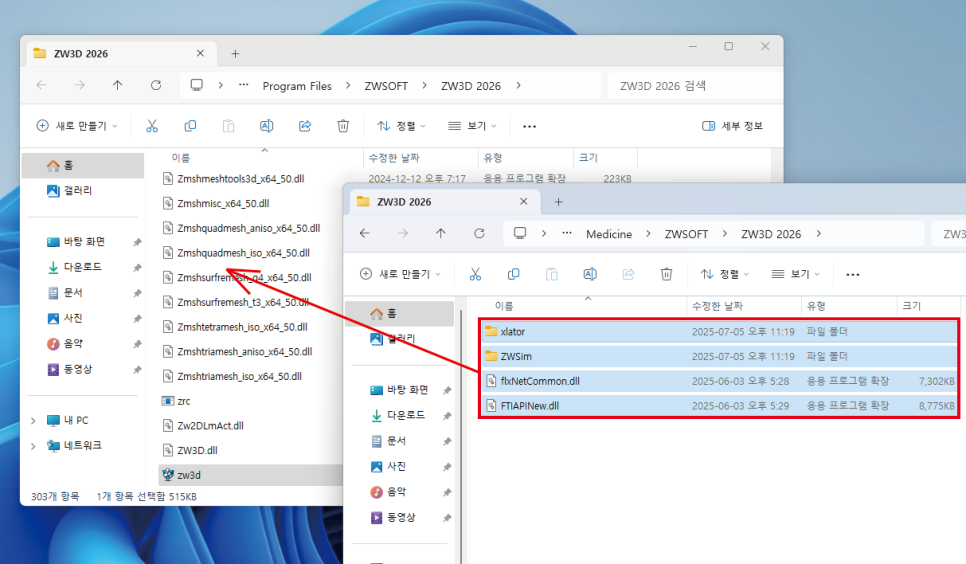Image resolution: width=966 pixels, height=564 pixels.
Task: Open 갤러리 in Program Files window sidebar
Action: (70, 190)
